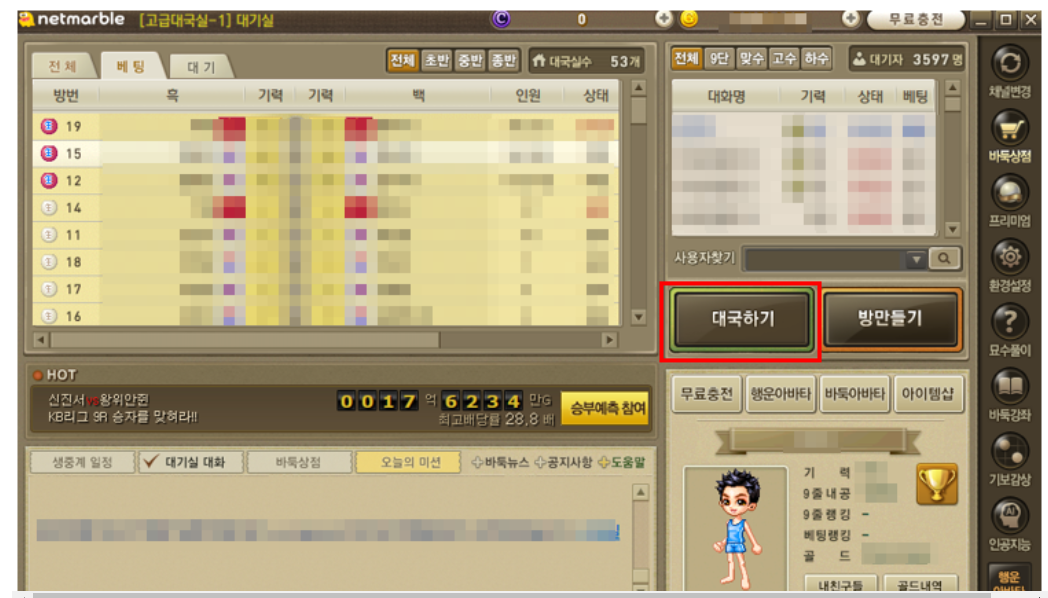Open the 기보감상 sidebar icon
1048x598 pixels.
(1009, 452)
